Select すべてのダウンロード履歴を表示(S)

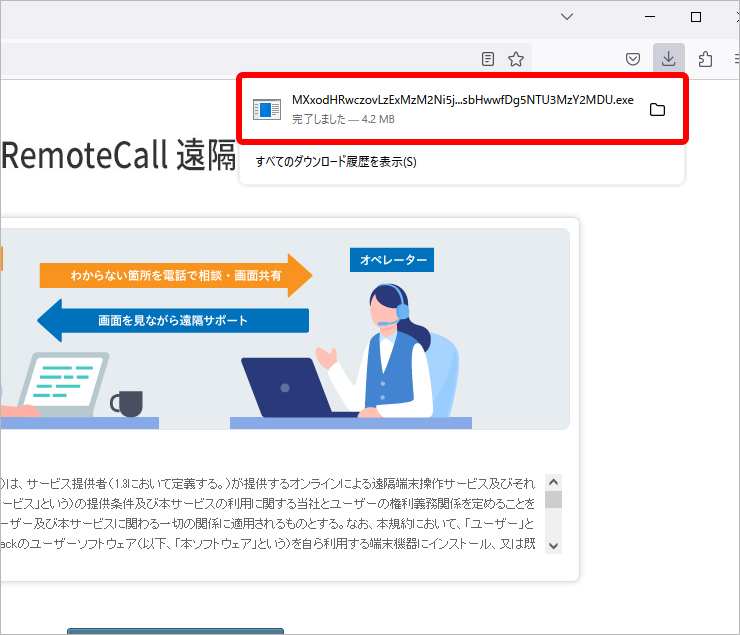click(336, 161)
